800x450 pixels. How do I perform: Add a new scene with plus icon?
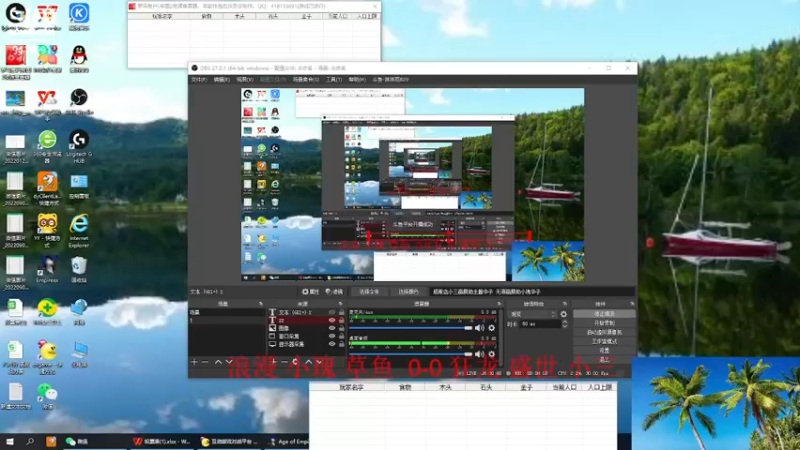pyautogui.click(x=194, y=362)
